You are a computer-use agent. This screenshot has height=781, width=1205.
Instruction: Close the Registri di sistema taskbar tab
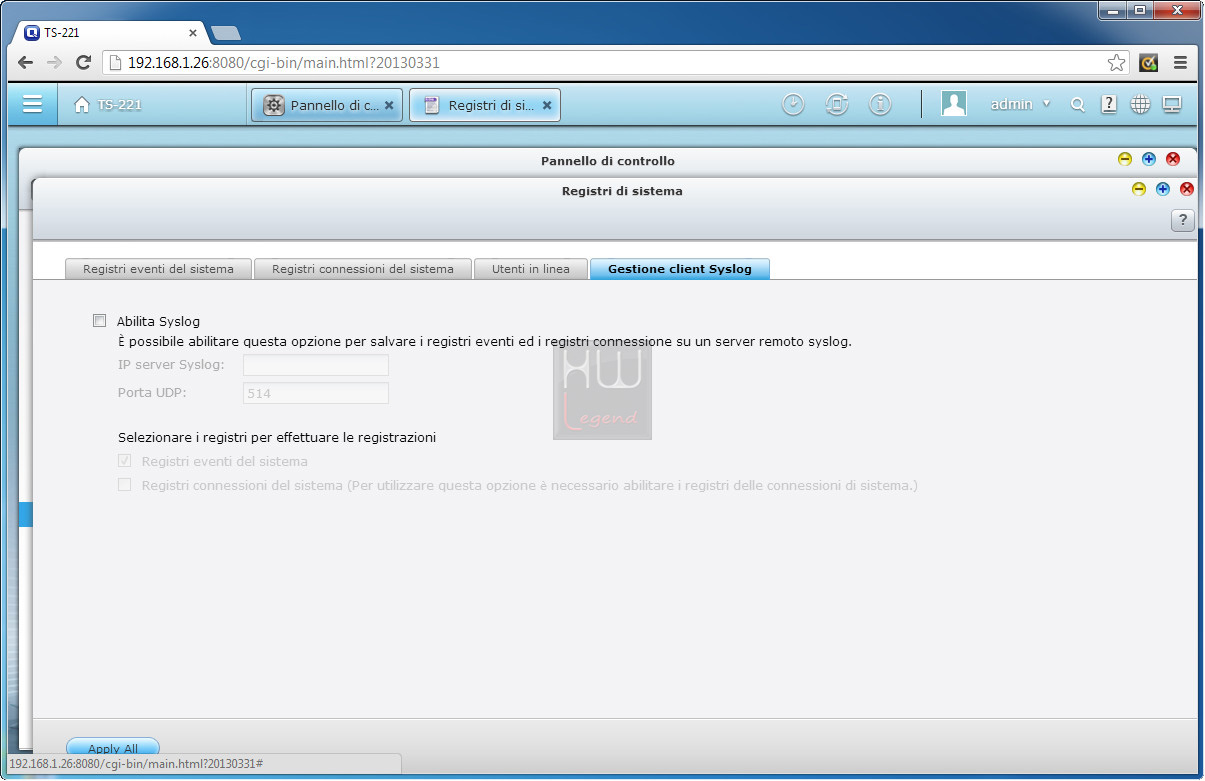click(547, 105)
